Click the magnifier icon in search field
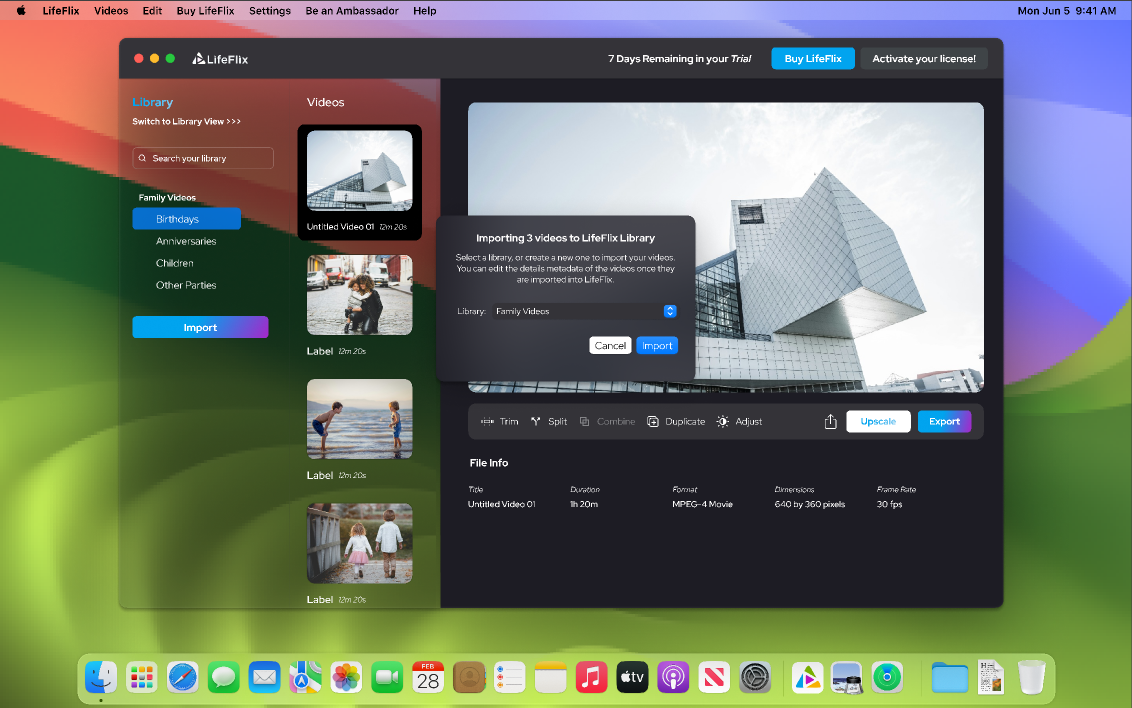Screen dimensions: 1132x708 (x=142, y=158)
